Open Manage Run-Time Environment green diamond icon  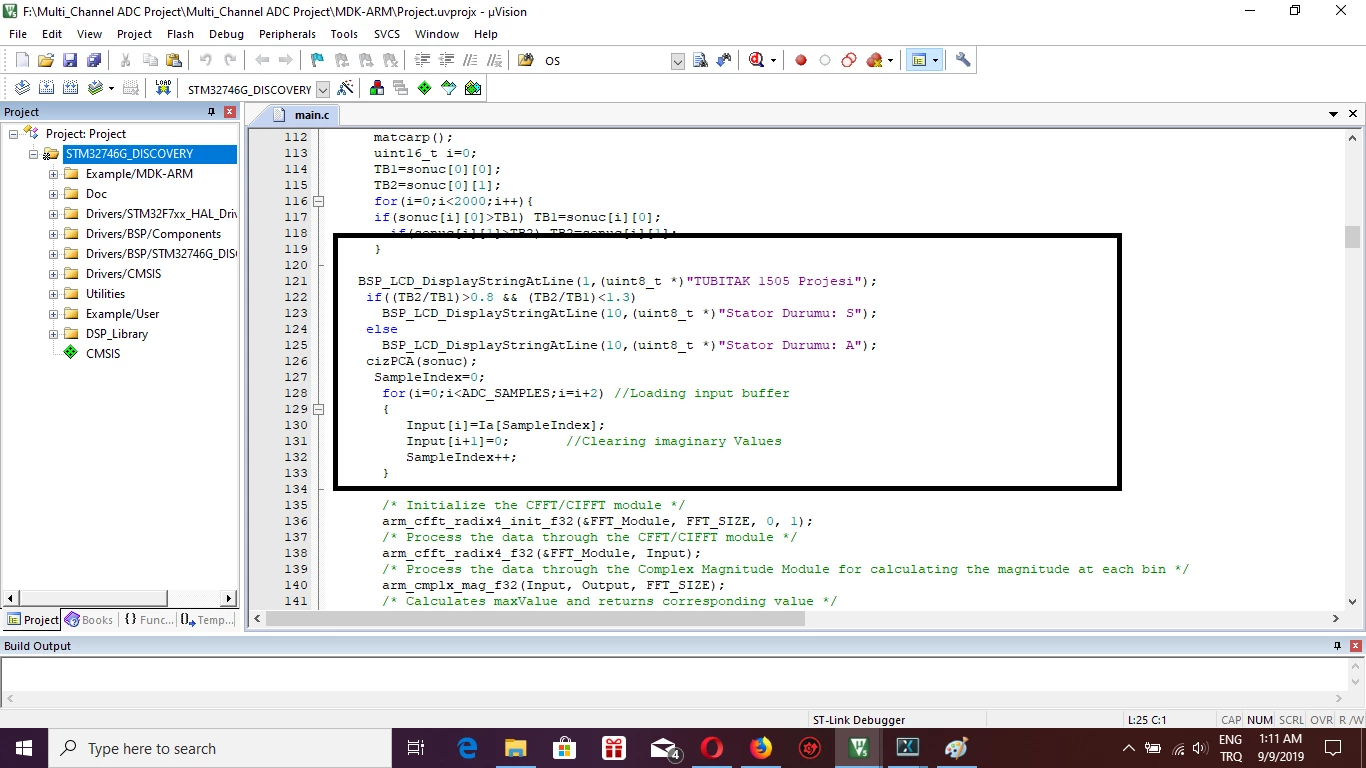point(425,88)
